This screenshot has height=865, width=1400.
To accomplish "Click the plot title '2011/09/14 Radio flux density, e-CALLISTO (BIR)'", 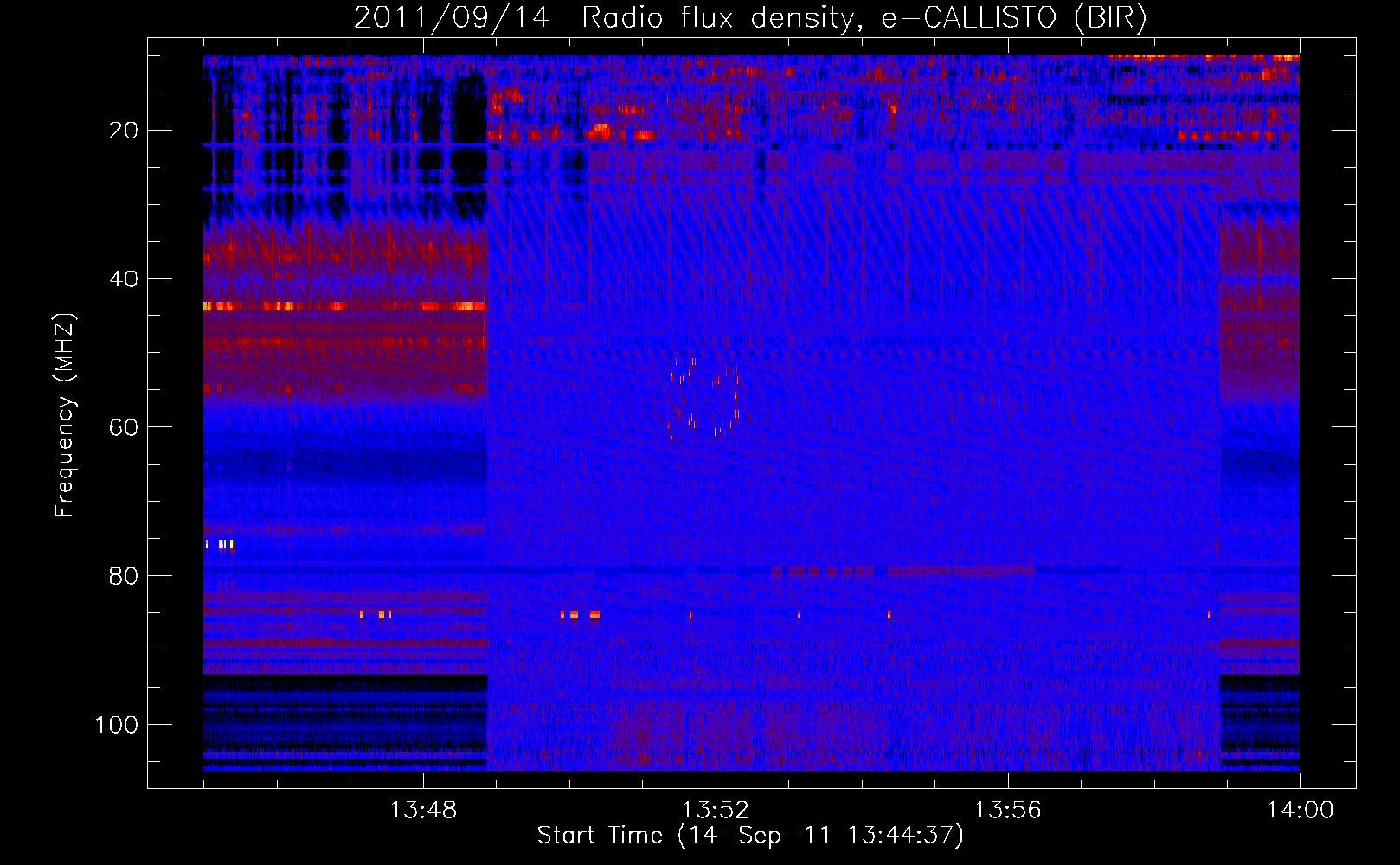I will pyautogui.click(x=750, y=17).
